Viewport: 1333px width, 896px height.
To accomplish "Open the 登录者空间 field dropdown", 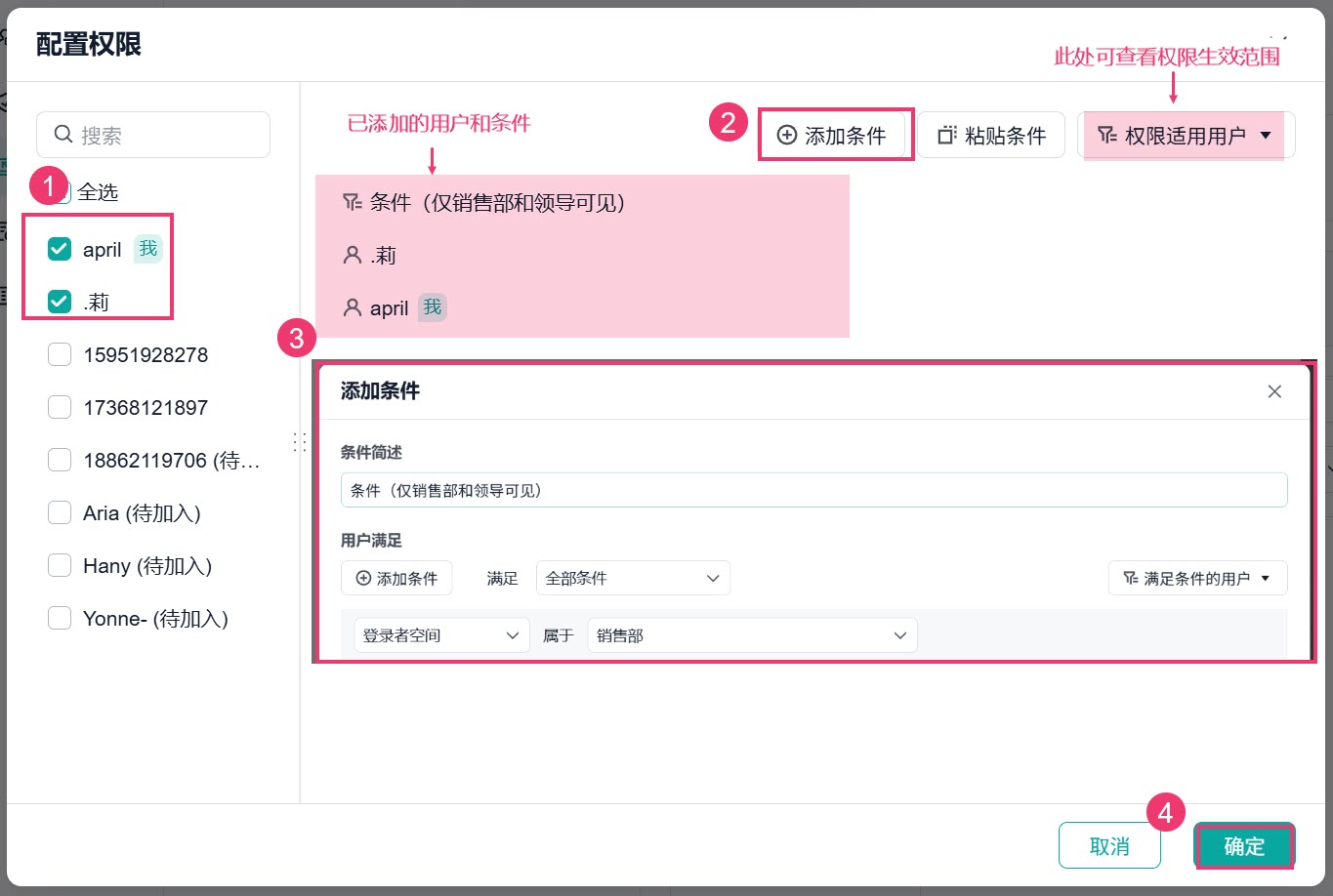I will [441, 635].
